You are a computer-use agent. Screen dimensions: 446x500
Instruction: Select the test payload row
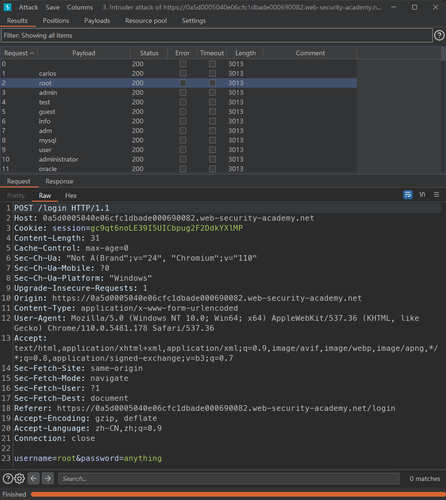click(x=179, y=102)
